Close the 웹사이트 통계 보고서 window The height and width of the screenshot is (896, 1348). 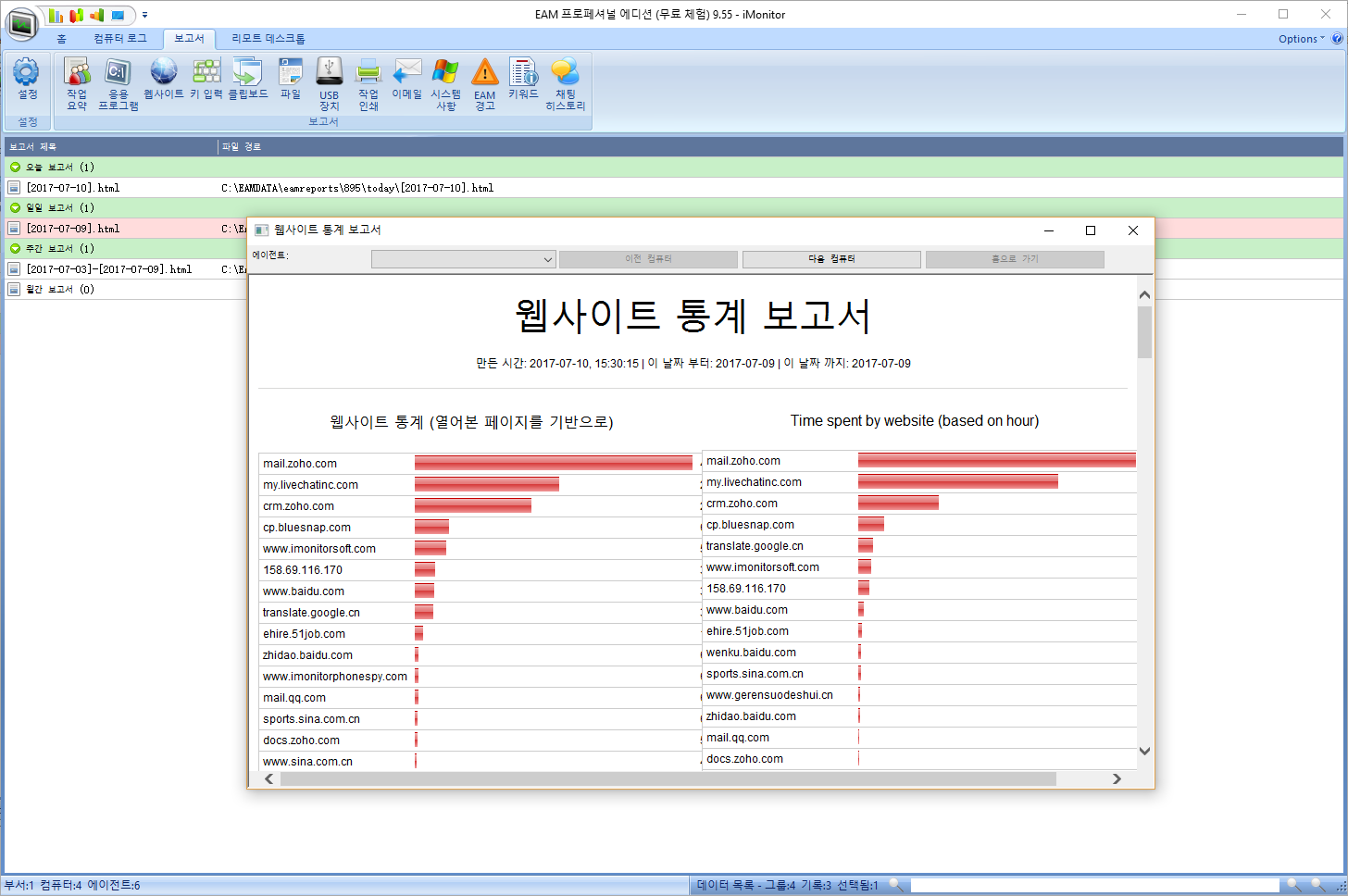click(1133, 230)
